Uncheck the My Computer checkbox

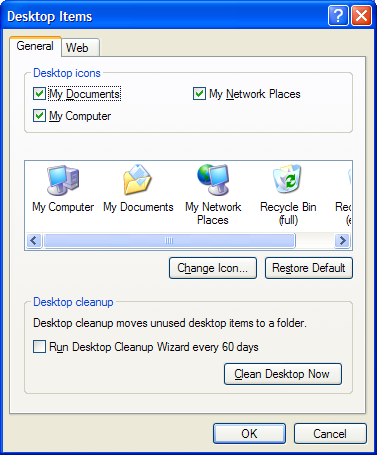(x=39, y=116)
